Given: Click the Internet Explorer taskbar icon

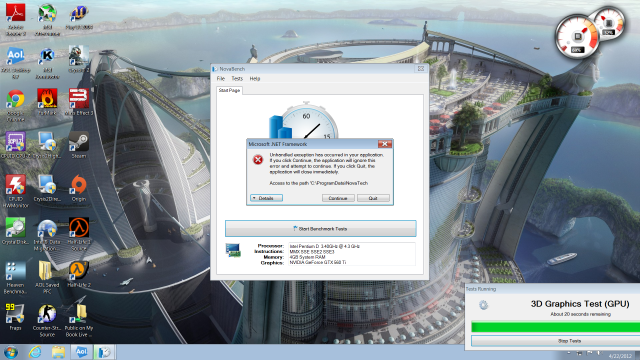Looking at the screenshot, I should [x=35, y=352].
